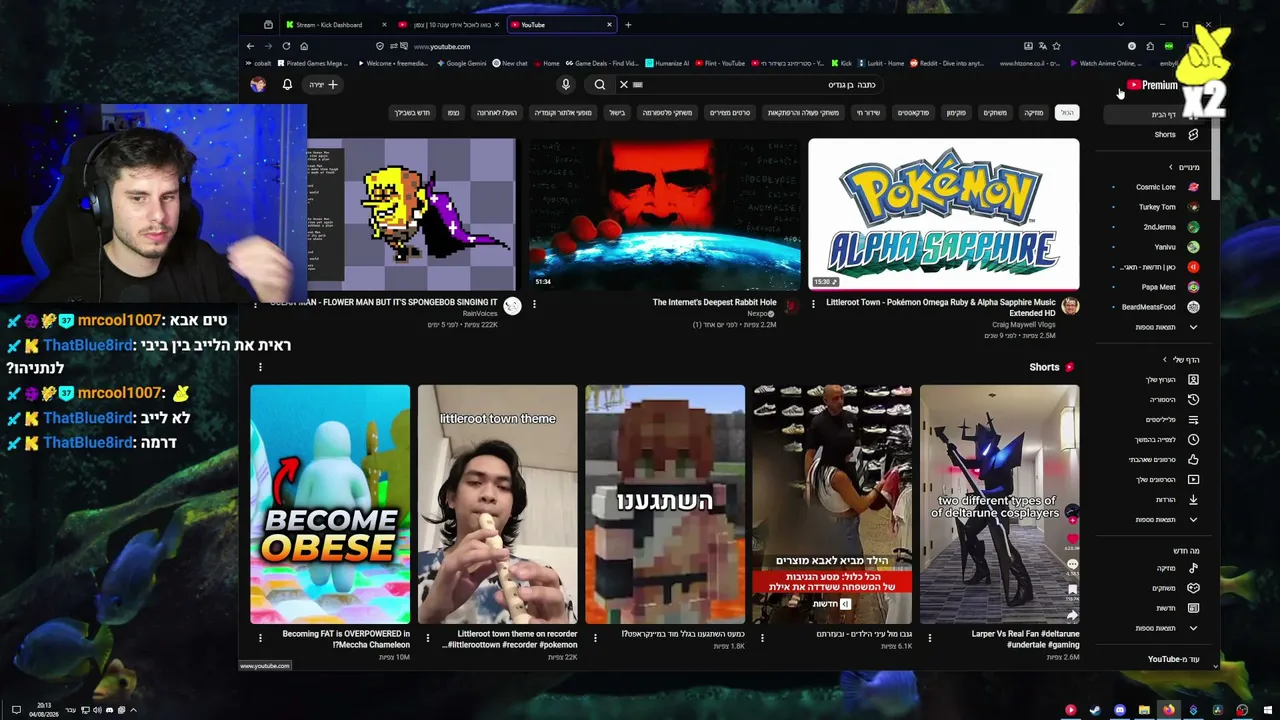The width and height of the screenshot is (1280, 720).
Task: Open watch history sidebar item
Action: pos(1156,400)
